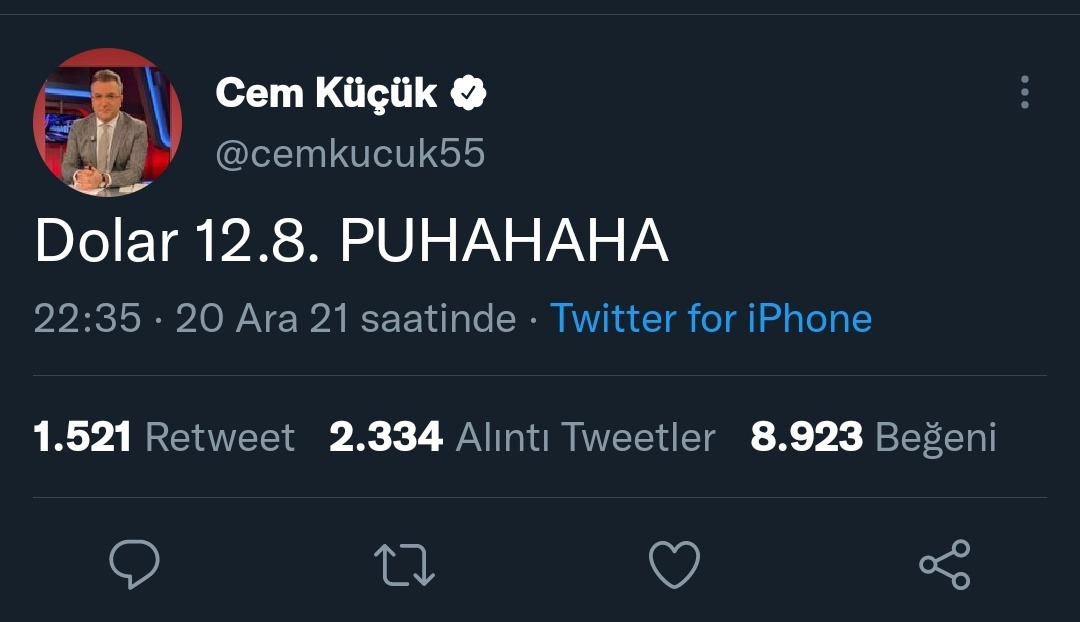Screen dimensions: 1080x622
Task: Click the display name Cem Küçük
Action: coord(326,94)
